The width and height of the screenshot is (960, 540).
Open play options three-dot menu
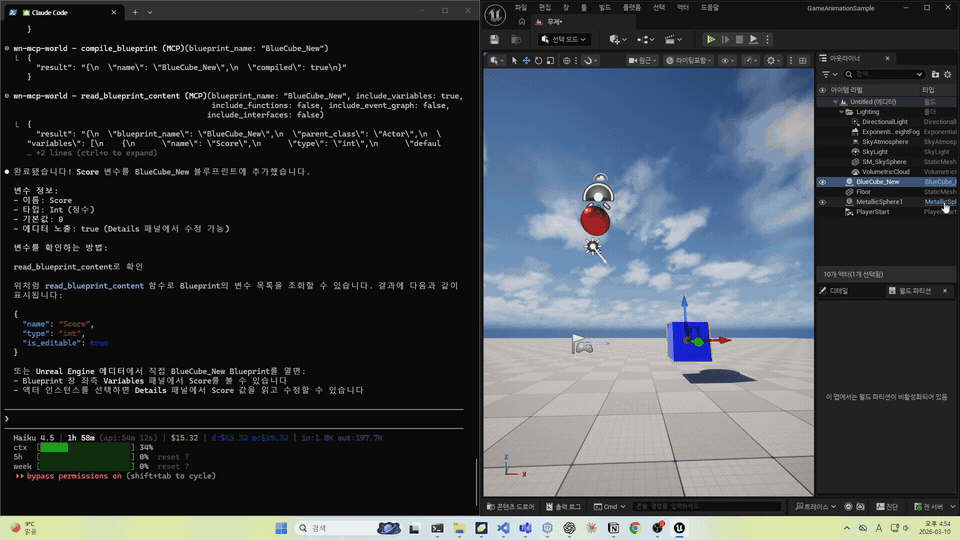pyautogui.click(x=767, y=39)
